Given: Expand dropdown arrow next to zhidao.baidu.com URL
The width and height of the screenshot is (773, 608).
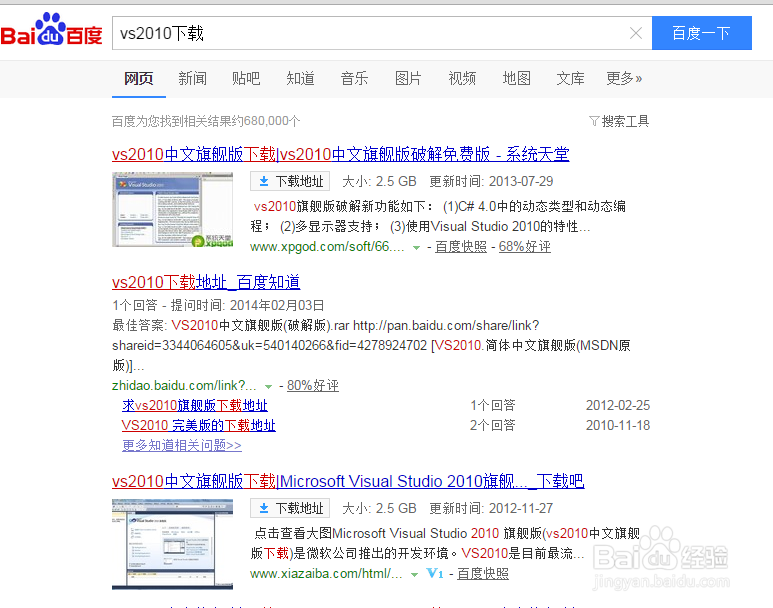Looking at the screenshot, I should 269,386.
